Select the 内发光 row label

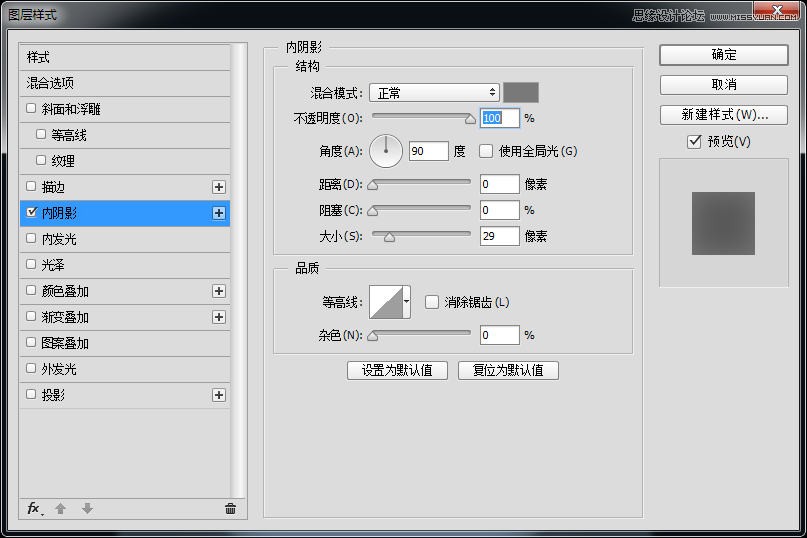click(x=59, y=239)
